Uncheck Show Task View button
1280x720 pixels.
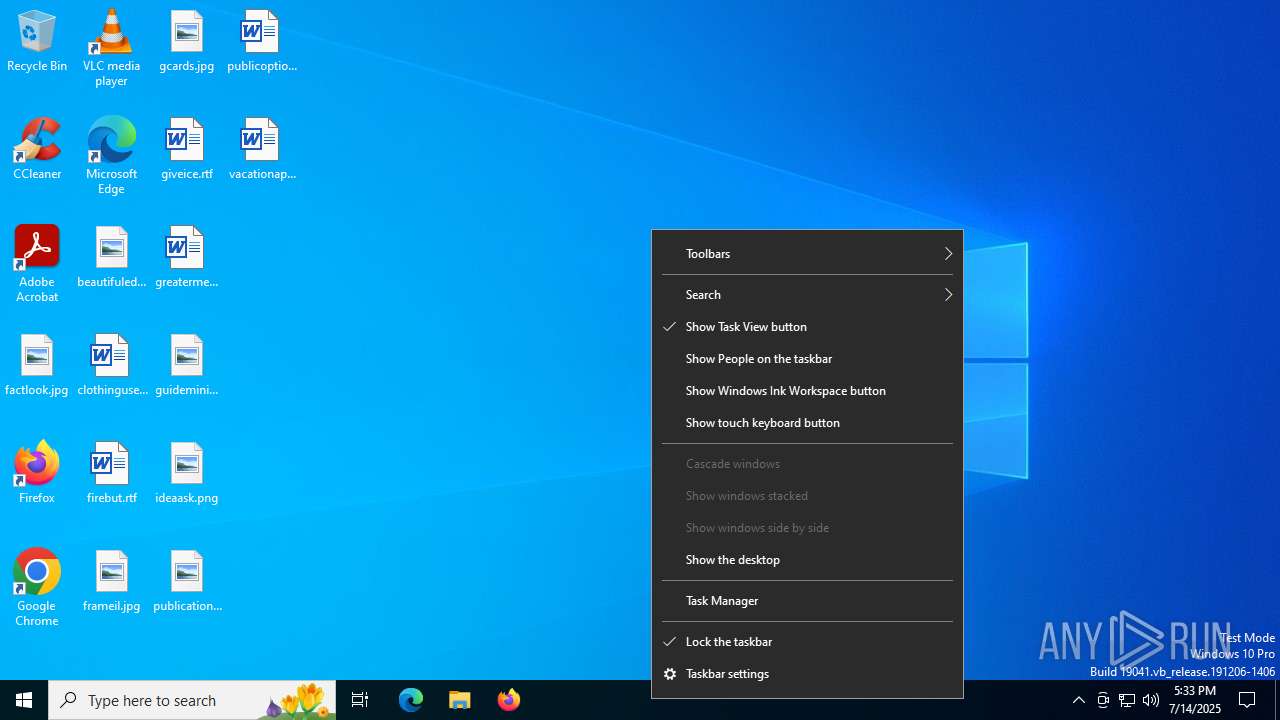tap(807, 327)
